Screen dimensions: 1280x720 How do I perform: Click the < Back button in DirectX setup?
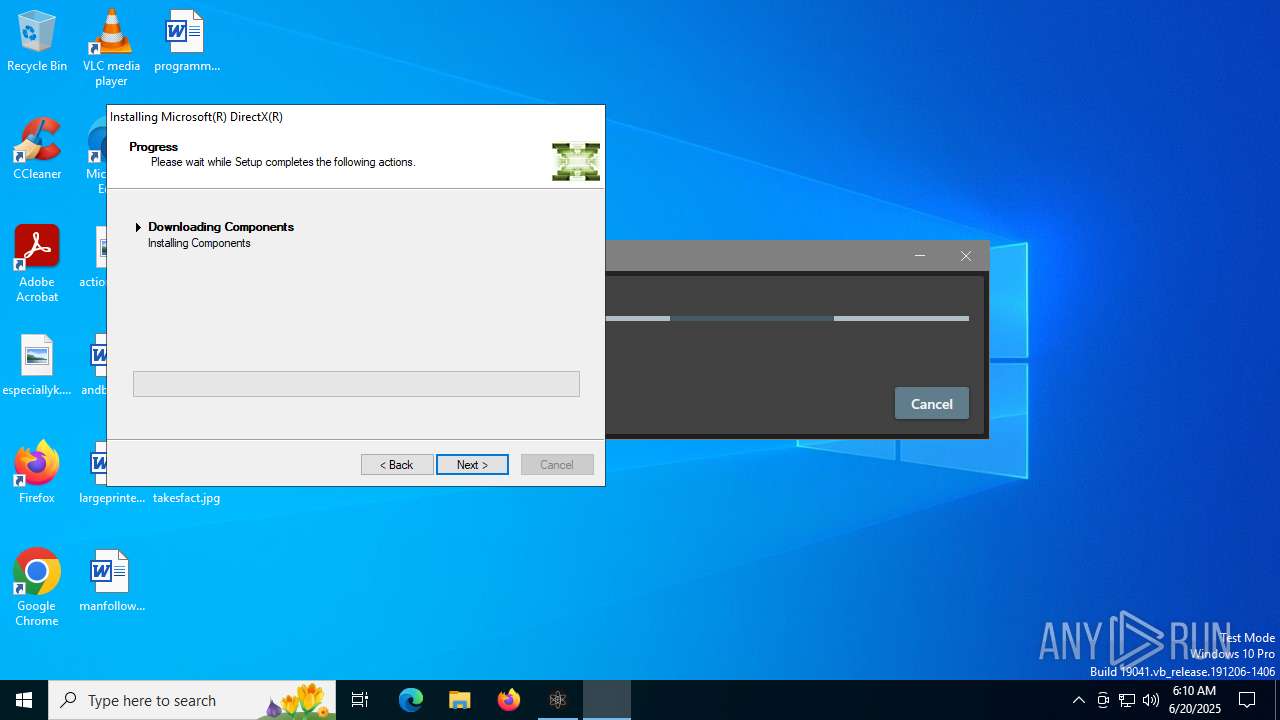(x=397, y=465)
